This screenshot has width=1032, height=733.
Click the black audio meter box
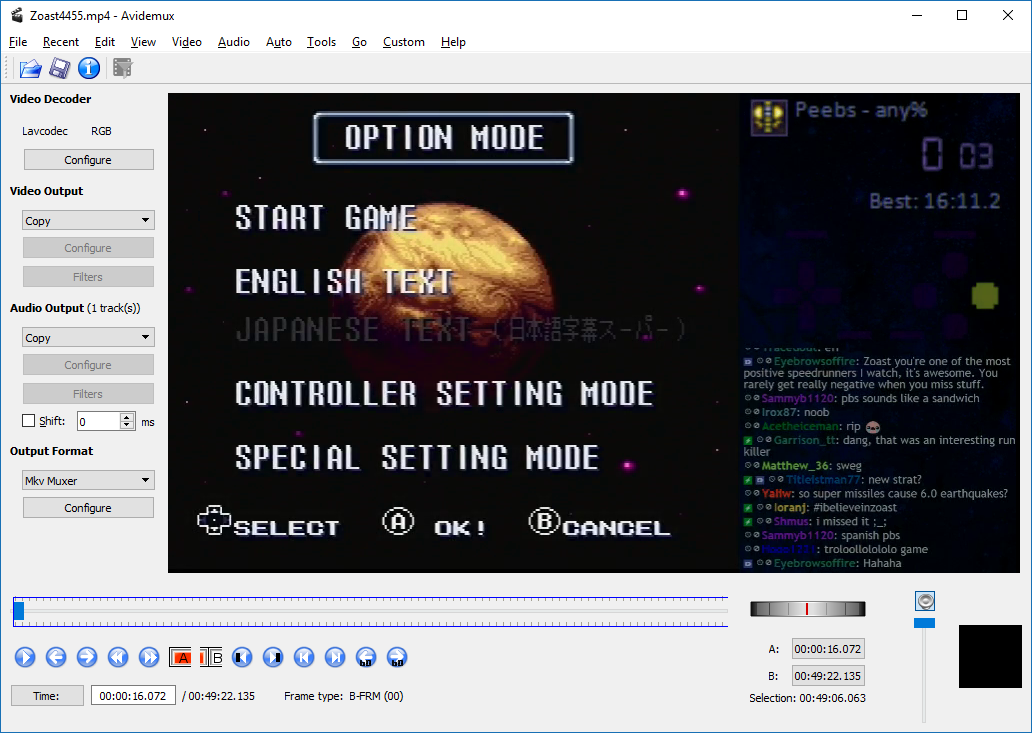[990, 656]
